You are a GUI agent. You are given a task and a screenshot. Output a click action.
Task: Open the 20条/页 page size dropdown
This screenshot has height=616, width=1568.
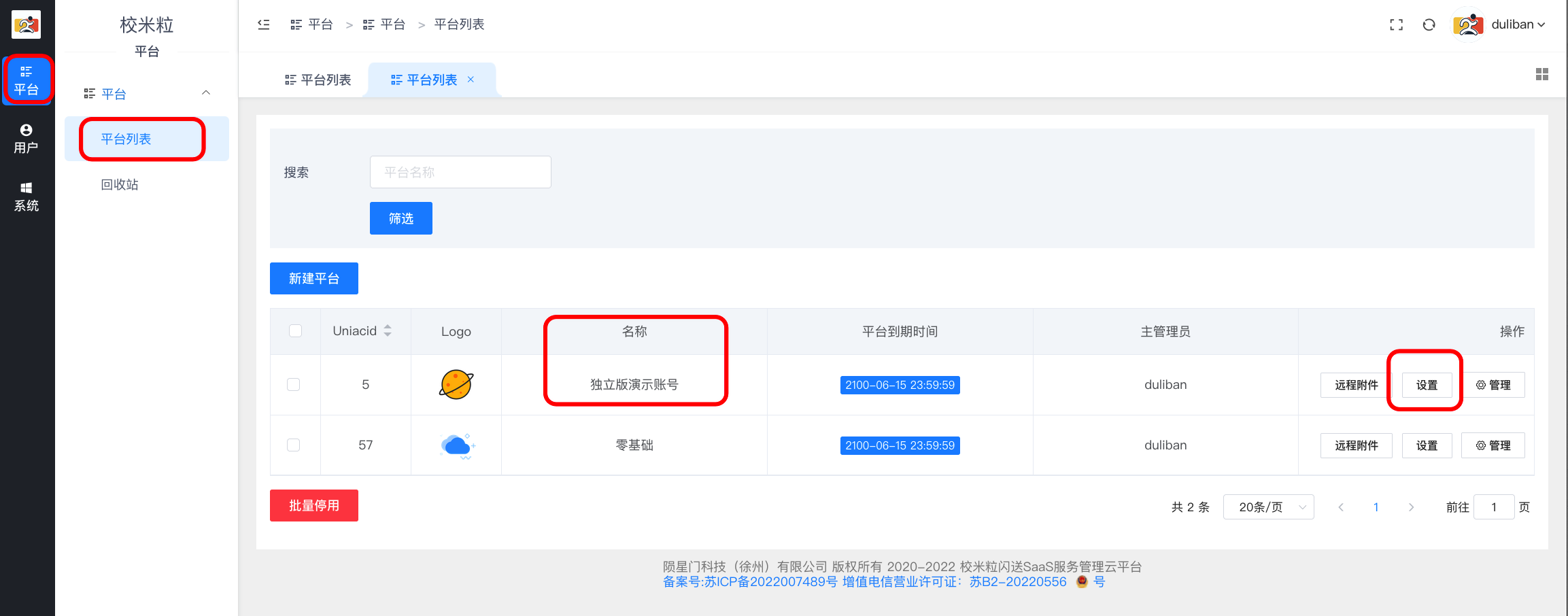pos(1268,507)
